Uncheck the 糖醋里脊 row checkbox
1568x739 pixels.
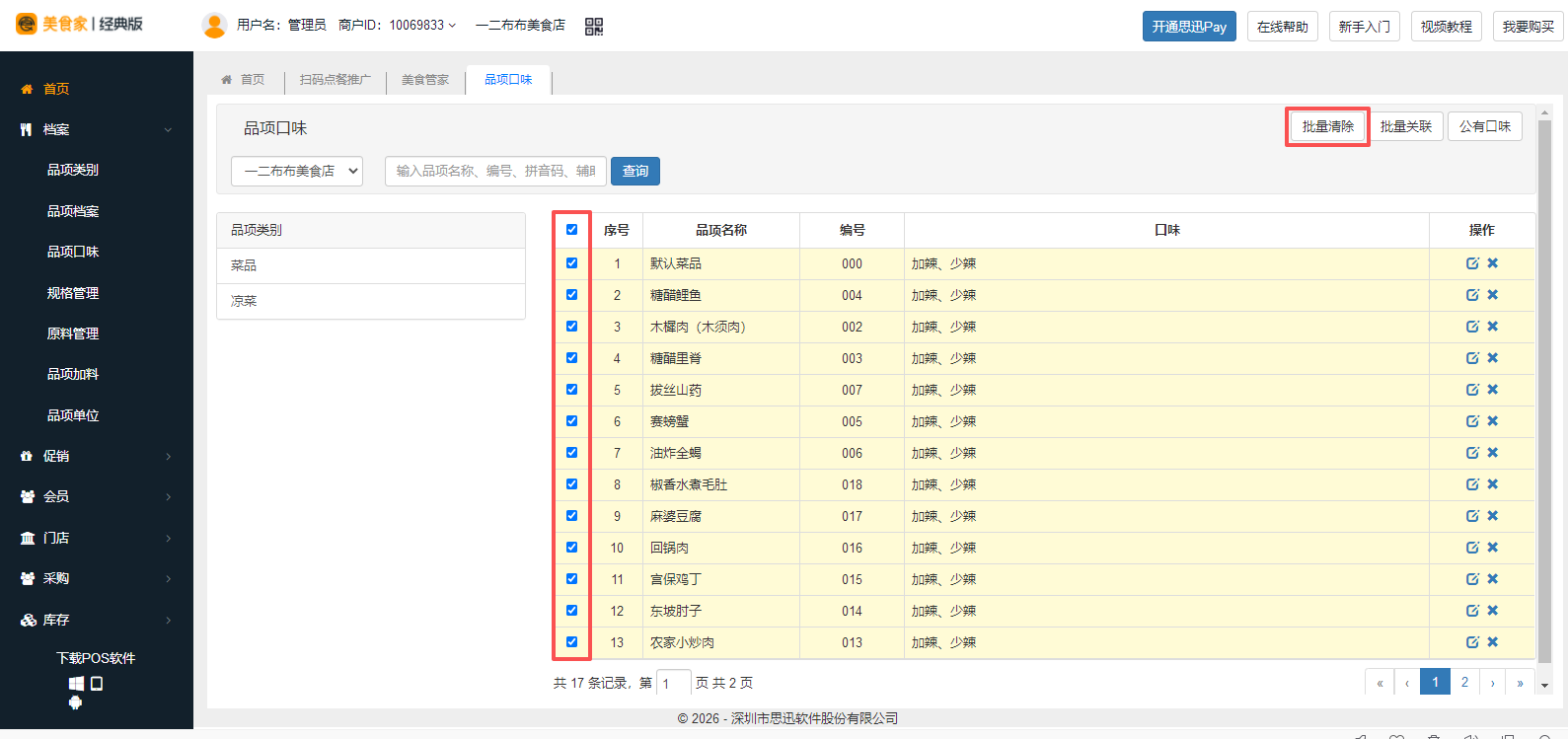pyautogui.click(x=571, y=358)
